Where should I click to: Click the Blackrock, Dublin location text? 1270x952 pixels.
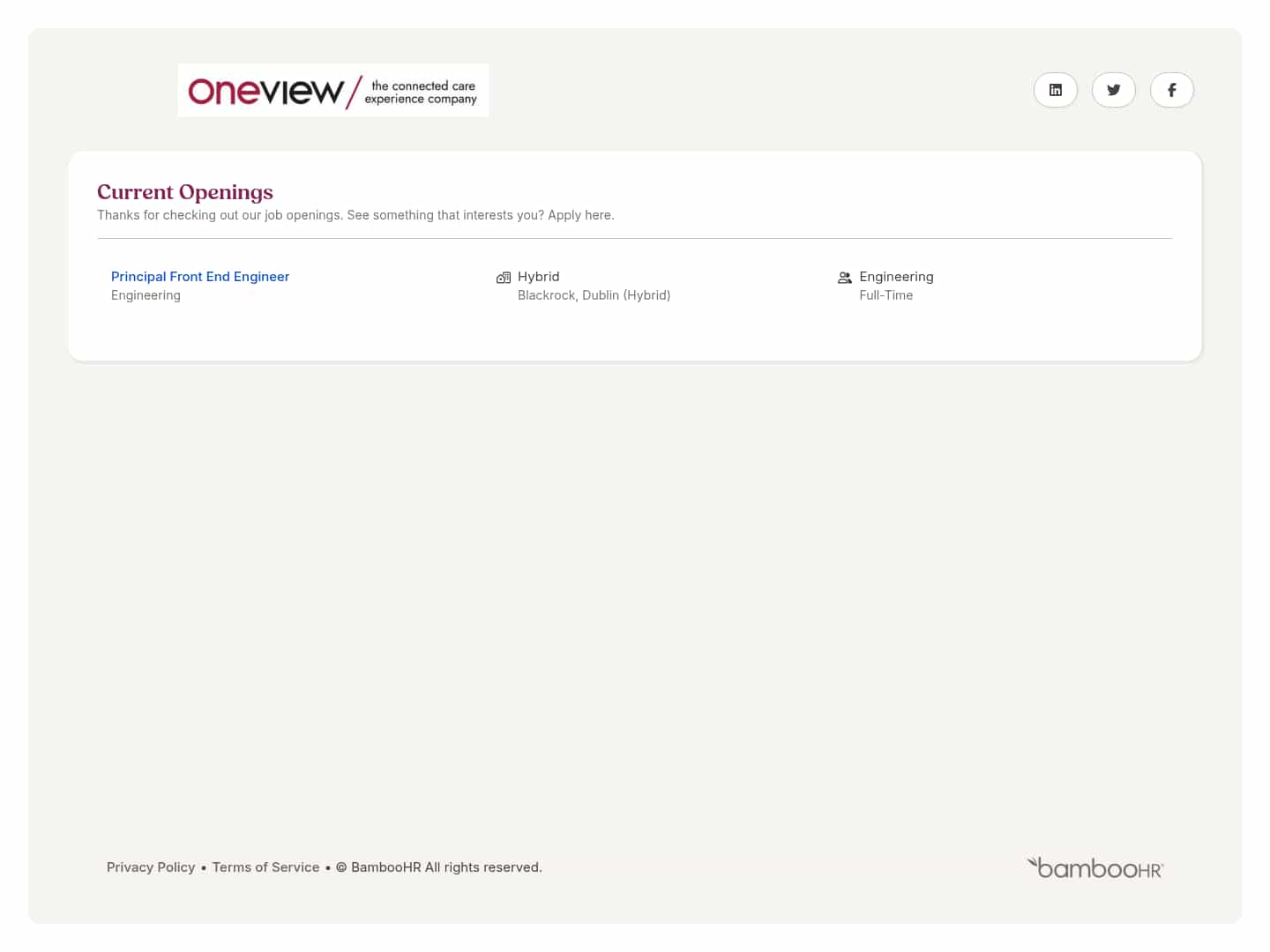click(x=594, y=294)
